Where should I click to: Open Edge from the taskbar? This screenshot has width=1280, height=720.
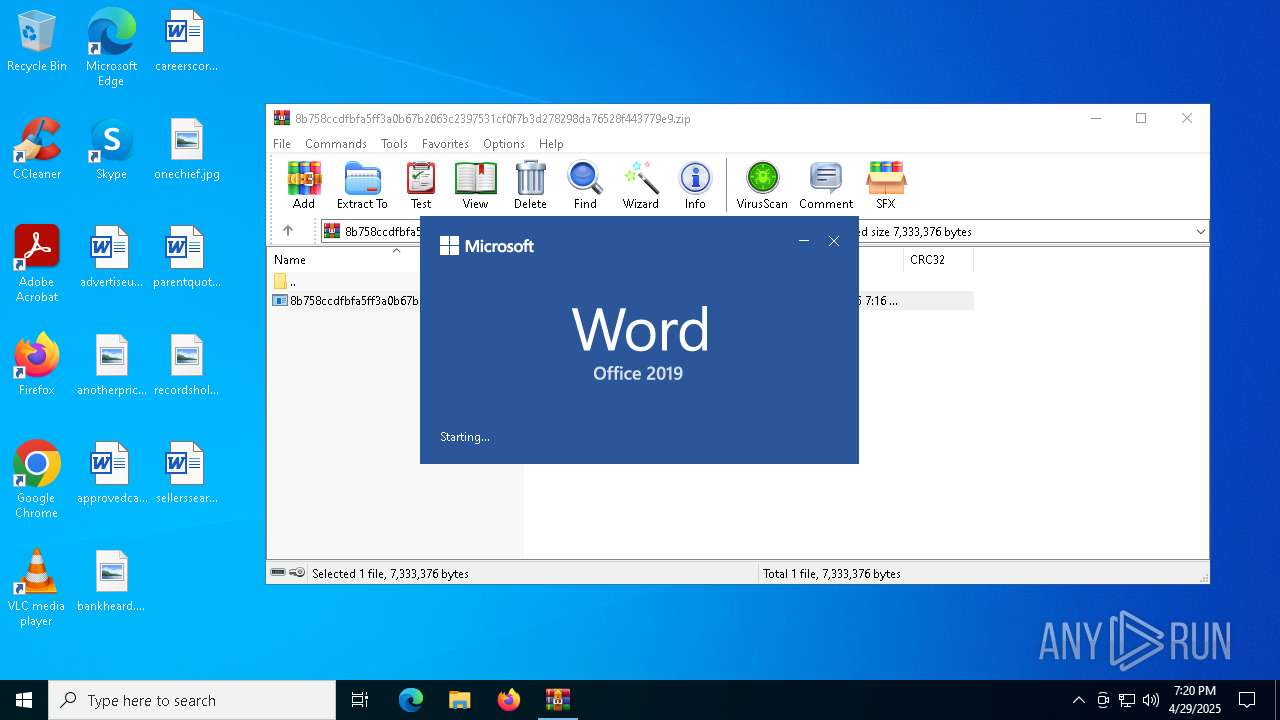click(411, 700)
